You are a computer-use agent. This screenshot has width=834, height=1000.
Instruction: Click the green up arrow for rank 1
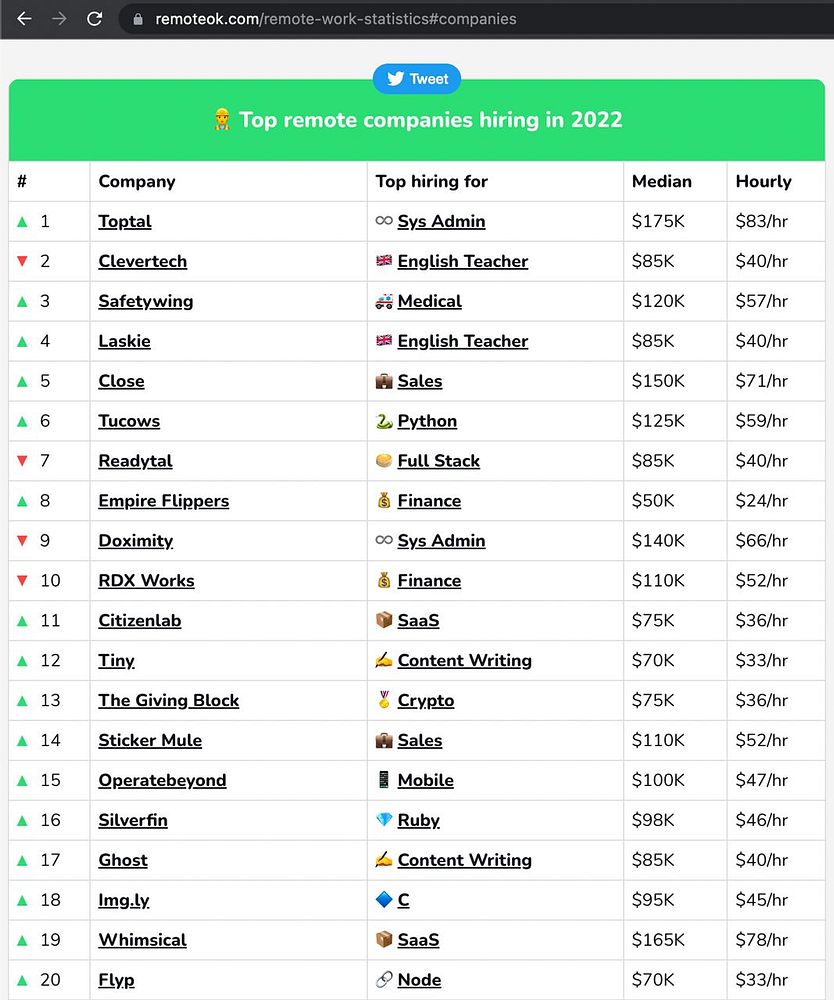point(22,222)
